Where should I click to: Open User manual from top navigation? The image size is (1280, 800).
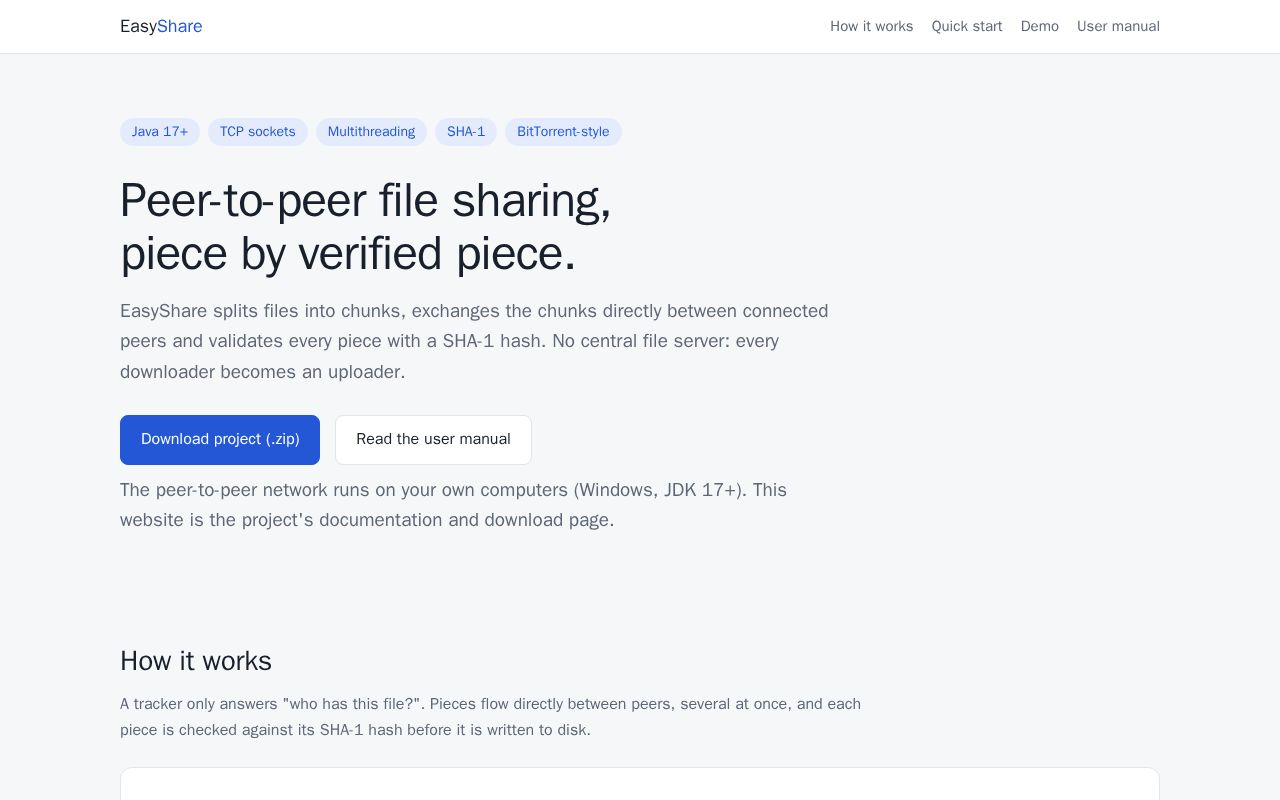[x=1118, y=26]
